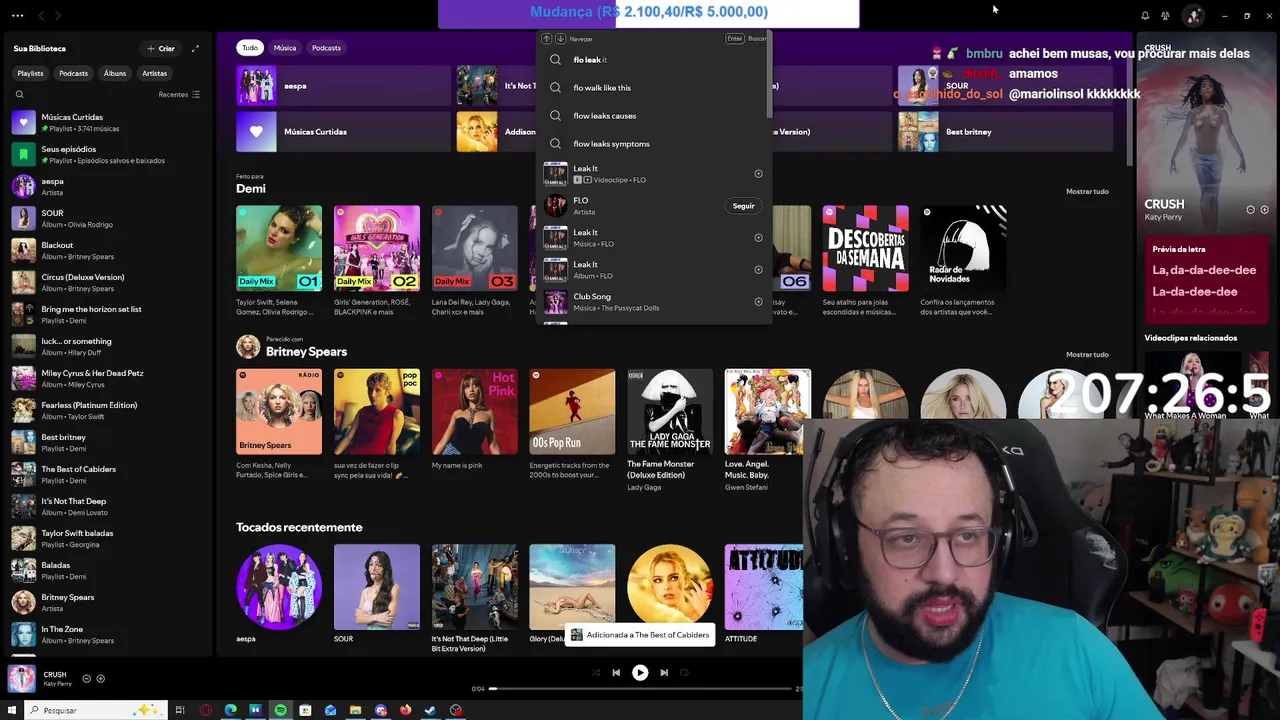Open The Fame Monster album cover
The height and width of the screenshot is (720, 1280).
[670, 411]
